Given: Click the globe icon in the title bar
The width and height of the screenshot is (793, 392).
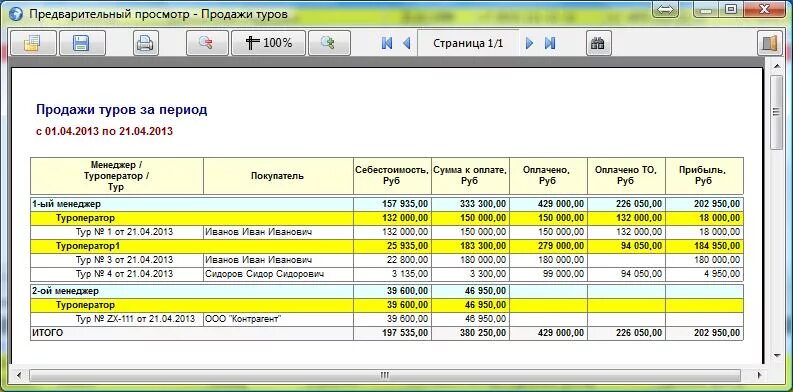Looking at the screenshot, I should 16,14.
